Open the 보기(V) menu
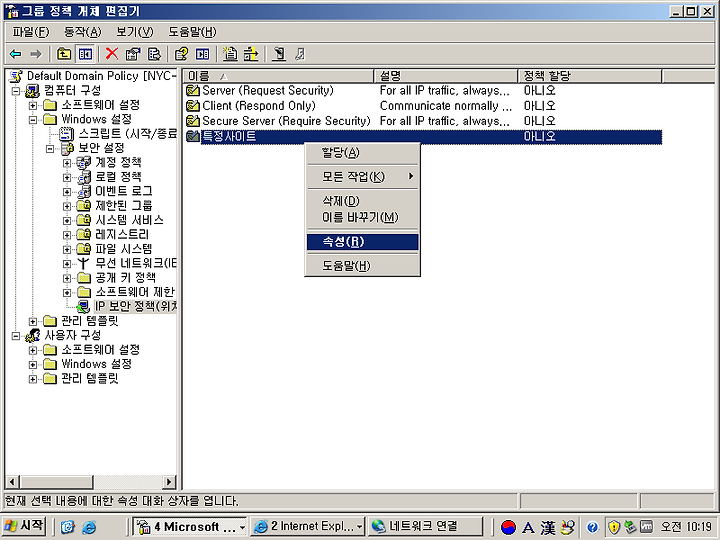Viewport: 720px width, 540px height. coord(135,32)
